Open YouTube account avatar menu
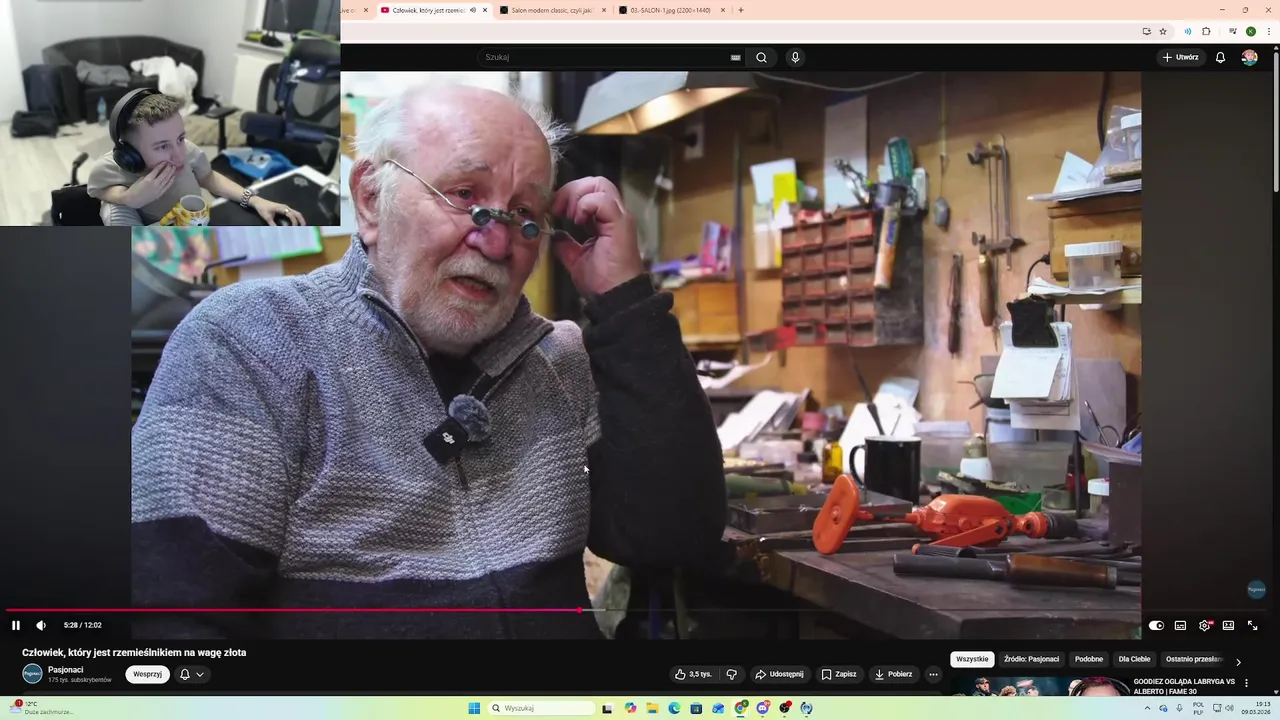 pyautogui.click(x=1249, y=57)
